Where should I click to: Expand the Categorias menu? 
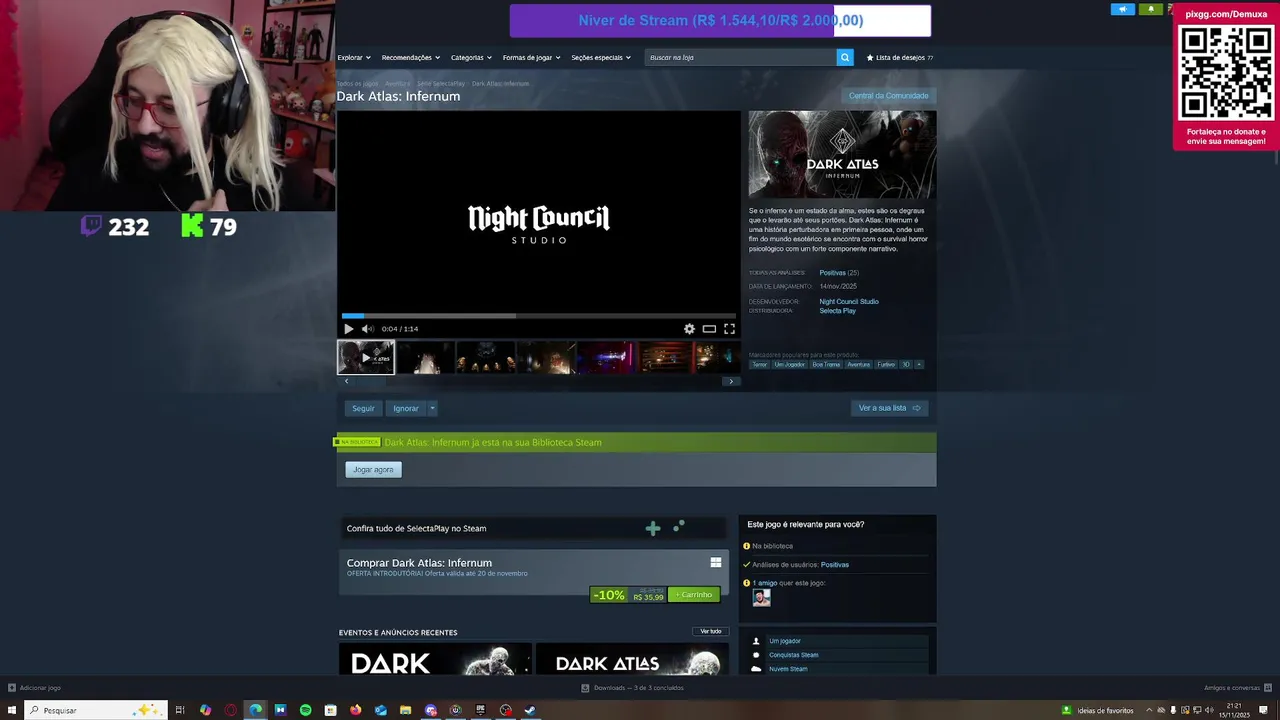(x=471, y=58)
